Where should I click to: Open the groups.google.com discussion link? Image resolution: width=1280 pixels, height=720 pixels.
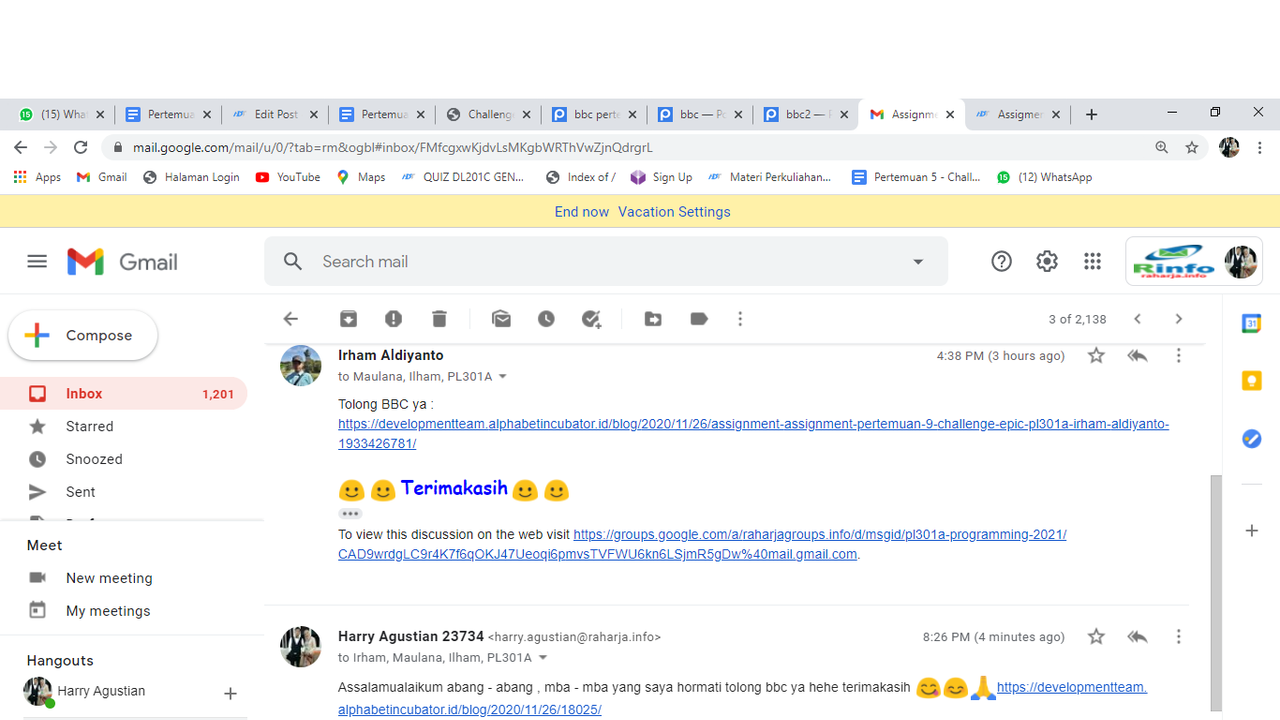(702, 544)
